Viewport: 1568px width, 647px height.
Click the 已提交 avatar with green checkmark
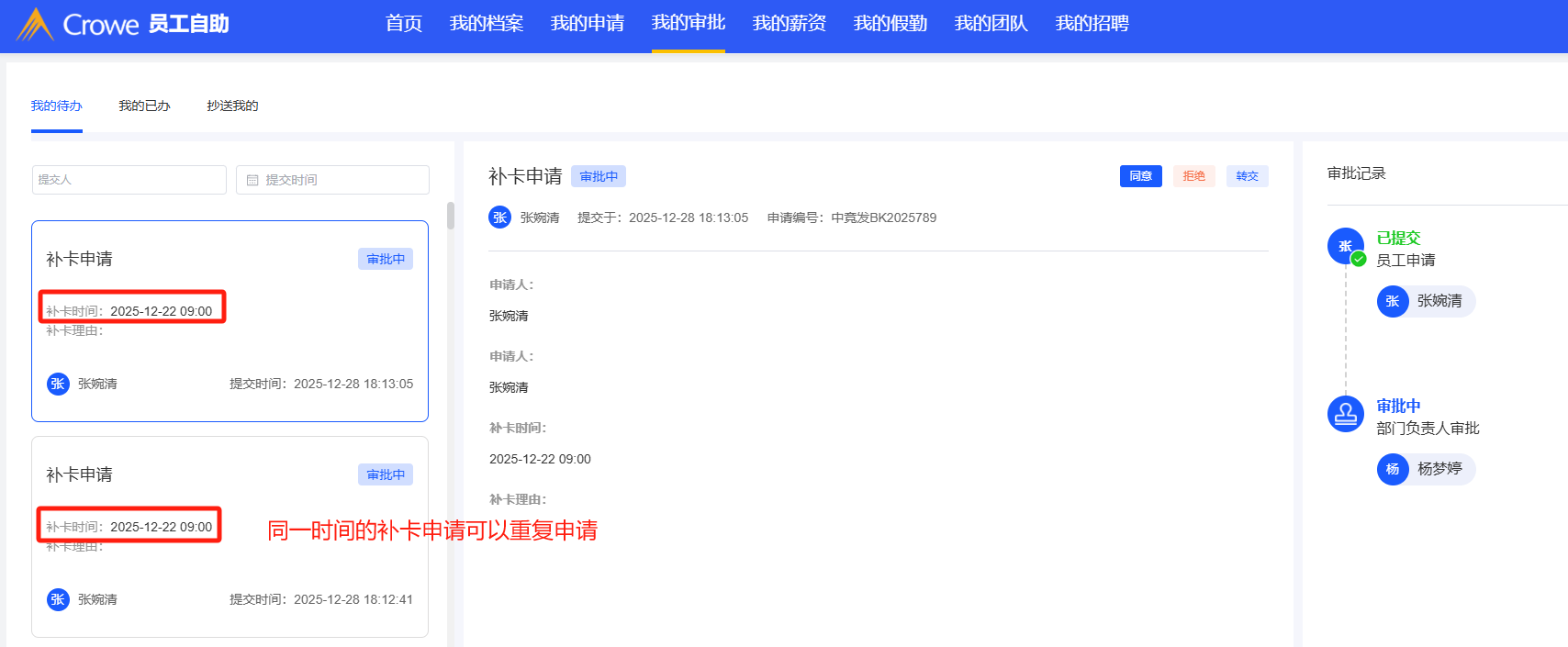(1346, 246)
